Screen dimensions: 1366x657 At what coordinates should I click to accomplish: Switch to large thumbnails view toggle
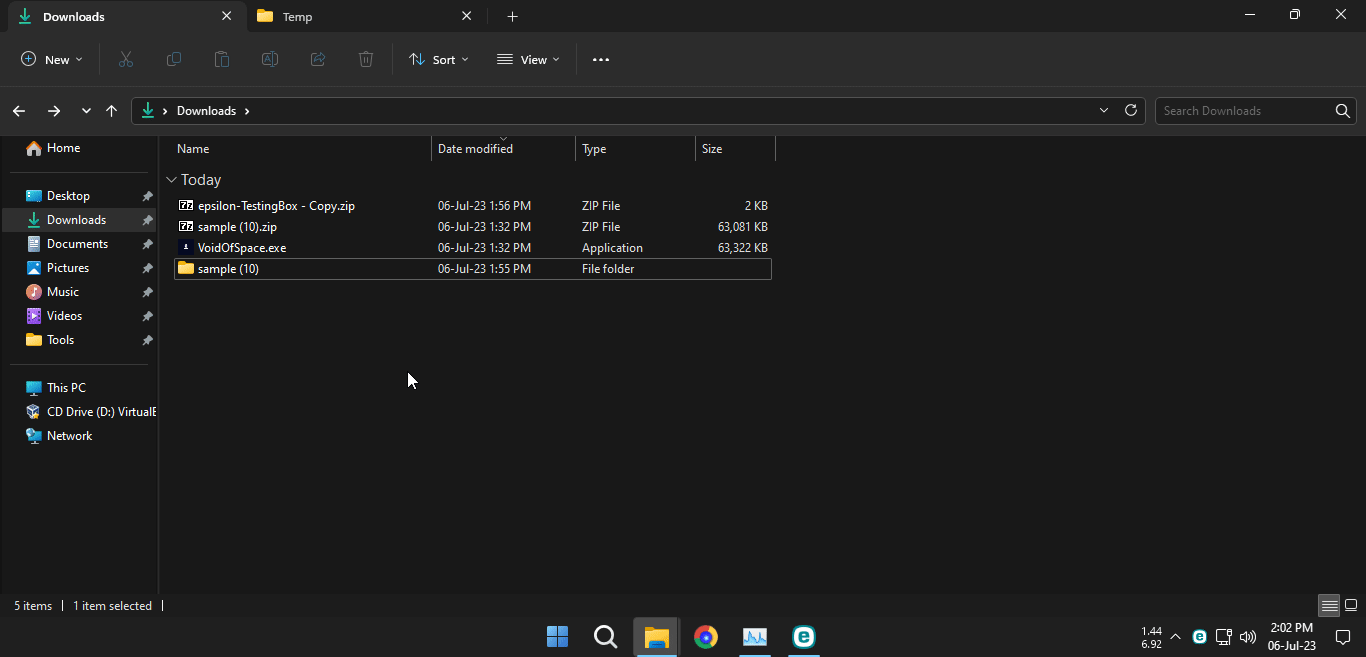coord(1351,606)
